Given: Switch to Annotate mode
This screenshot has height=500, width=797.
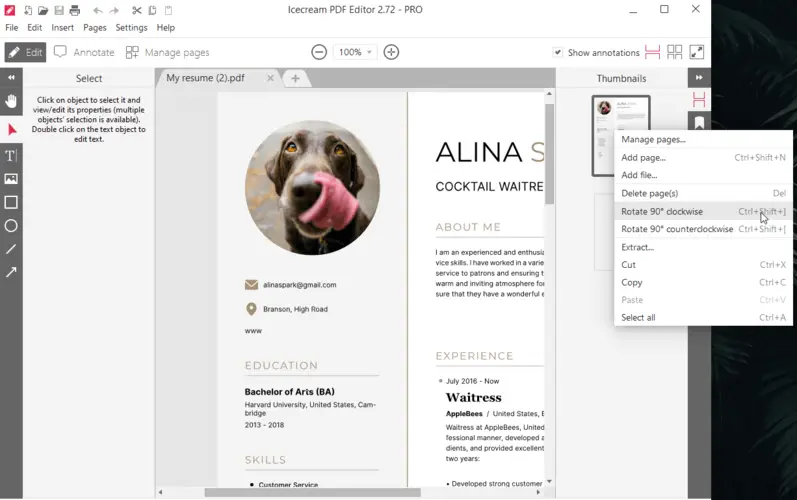Looking at the screenshot, I should (84, 52).
